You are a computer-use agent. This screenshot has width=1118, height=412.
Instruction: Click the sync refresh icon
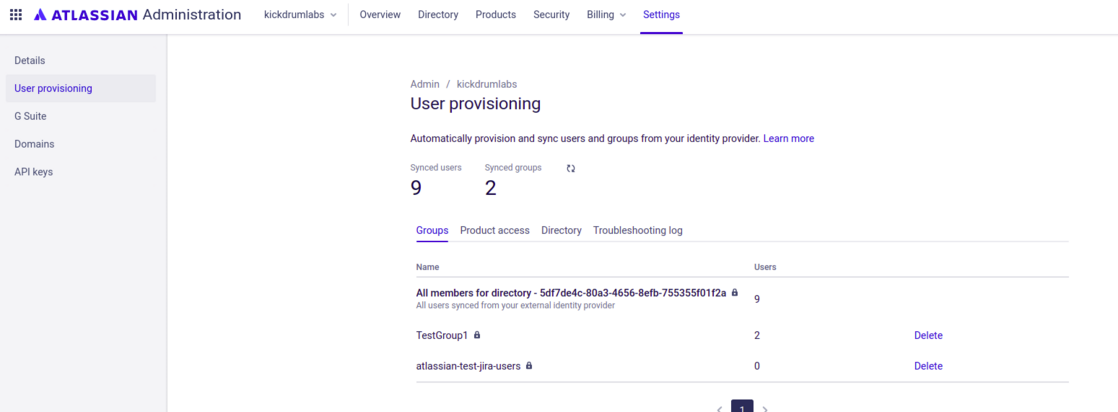coord(570,168)
